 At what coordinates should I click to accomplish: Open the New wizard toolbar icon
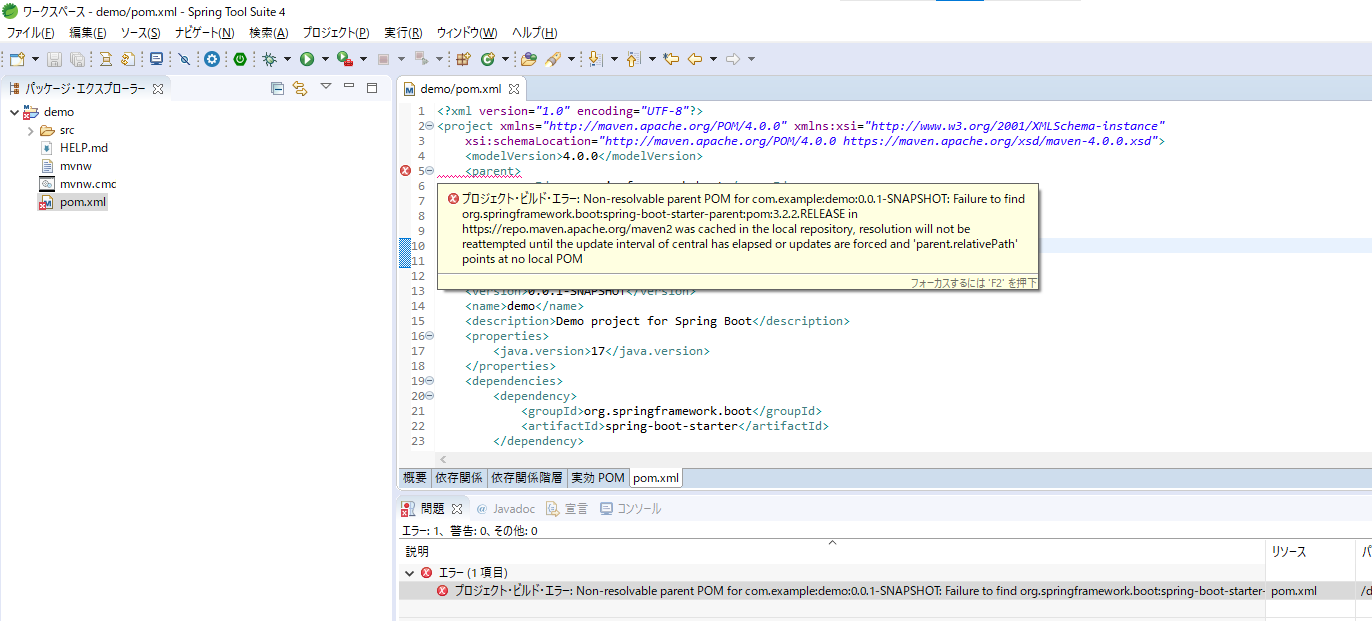click(16, 59)
